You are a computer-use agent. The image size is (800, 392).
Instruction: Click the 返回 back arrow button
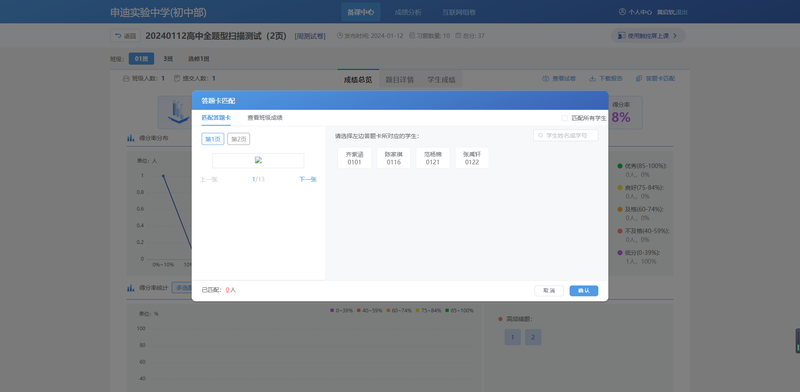126,36
